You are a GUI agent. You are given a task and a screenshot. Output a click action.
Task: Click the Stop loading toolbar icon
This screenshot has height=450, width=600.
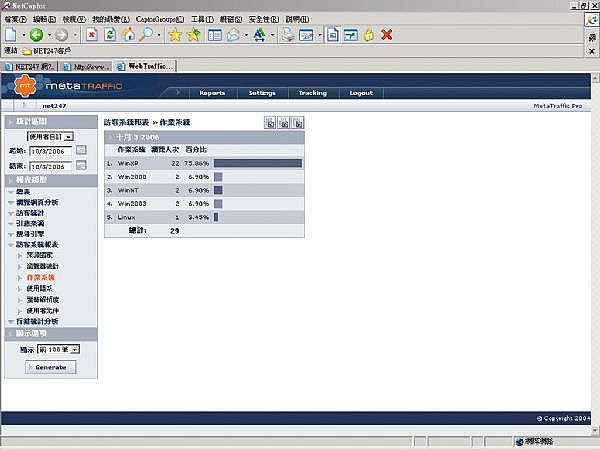pyautogui.click(x=91, y=35)
